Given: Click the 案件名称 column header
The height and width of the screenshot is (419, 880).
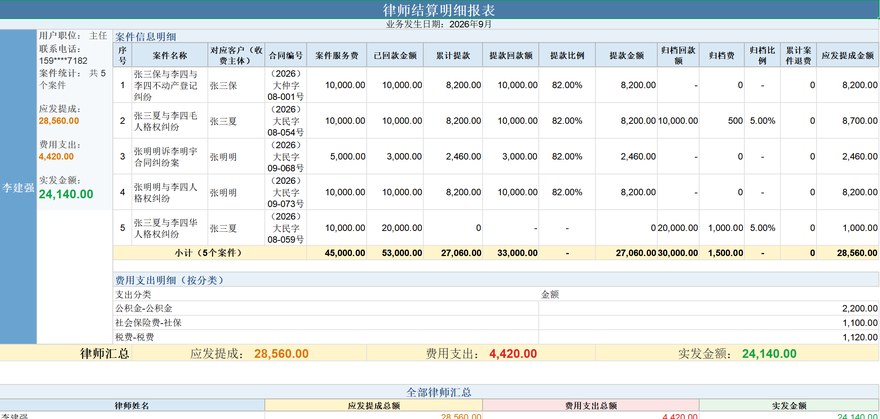Looking at the screenshot, I should pos(169,56).
